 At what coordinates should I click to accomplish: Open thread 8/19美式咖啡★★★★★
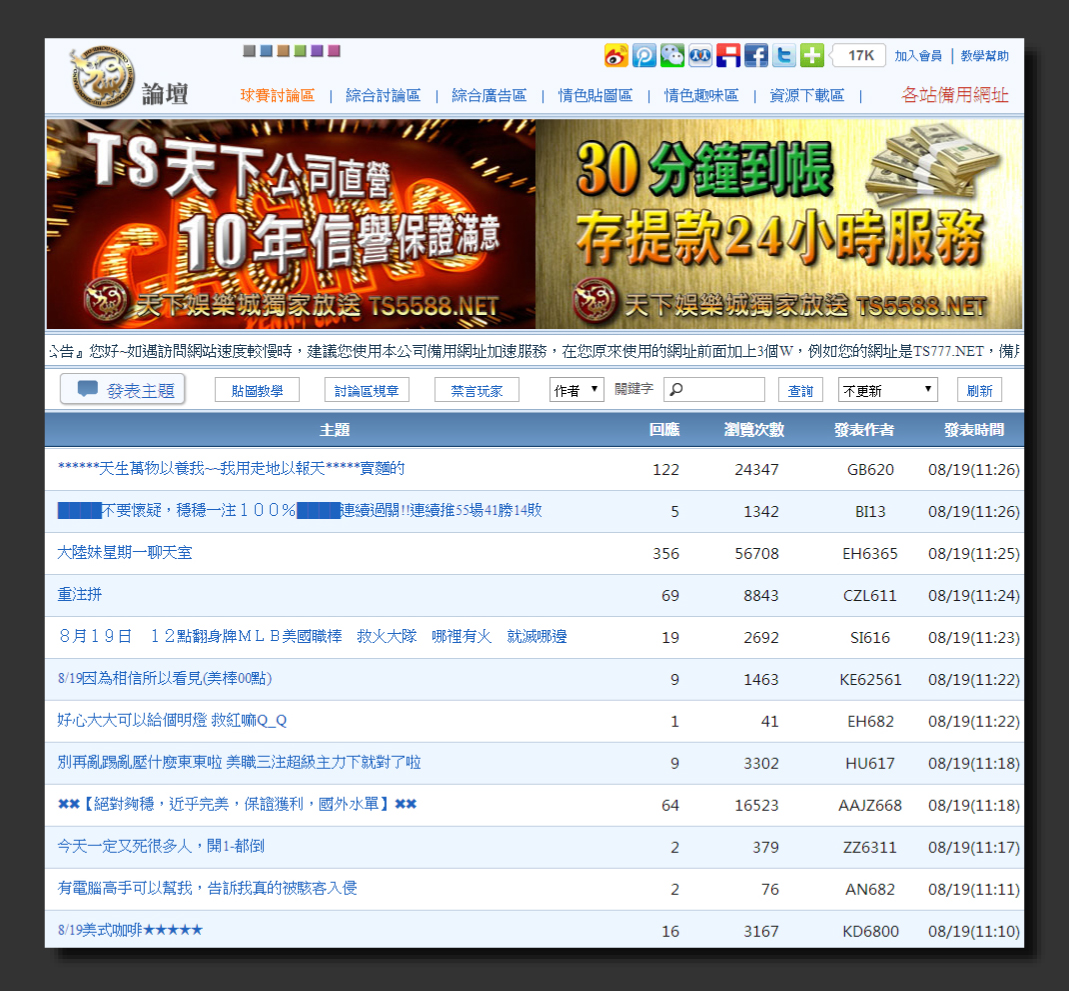click(x=130, y=930)
